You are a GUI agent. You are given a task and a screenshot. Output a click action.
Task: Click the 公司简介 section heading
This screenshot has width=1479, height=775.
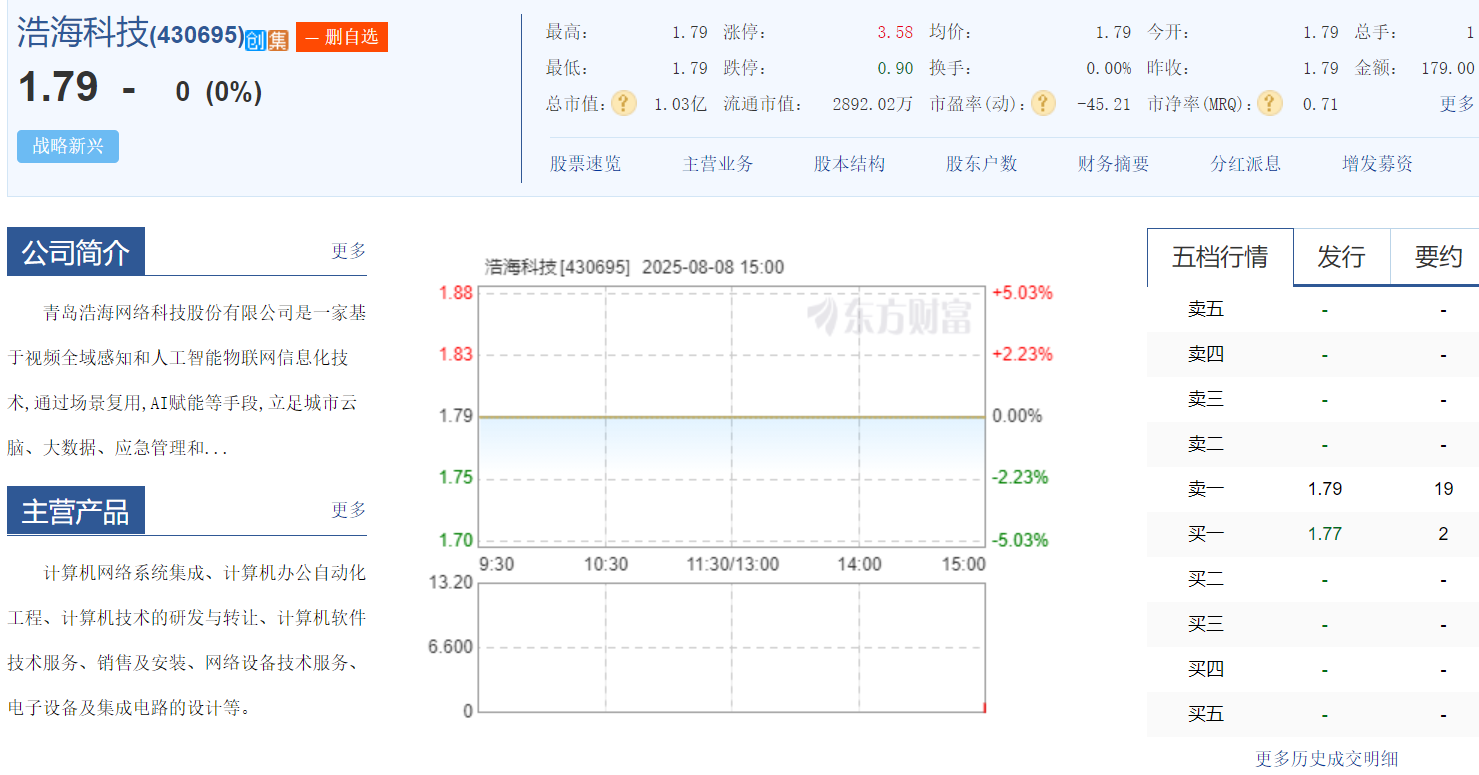(76, 252)
